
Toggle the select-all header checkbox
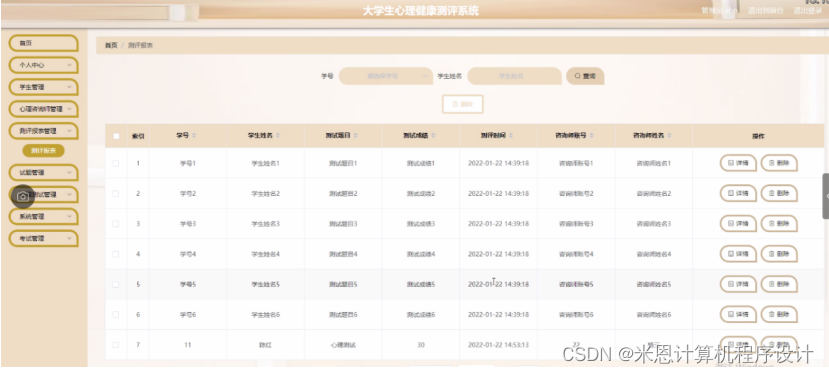116,136
